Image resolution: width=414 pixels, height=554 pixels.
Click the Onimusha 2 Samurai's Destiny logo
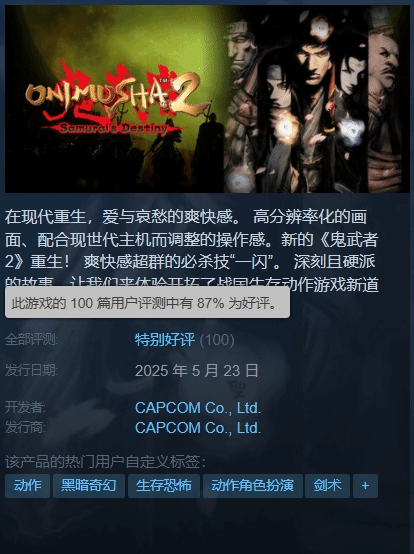[115, 101]
